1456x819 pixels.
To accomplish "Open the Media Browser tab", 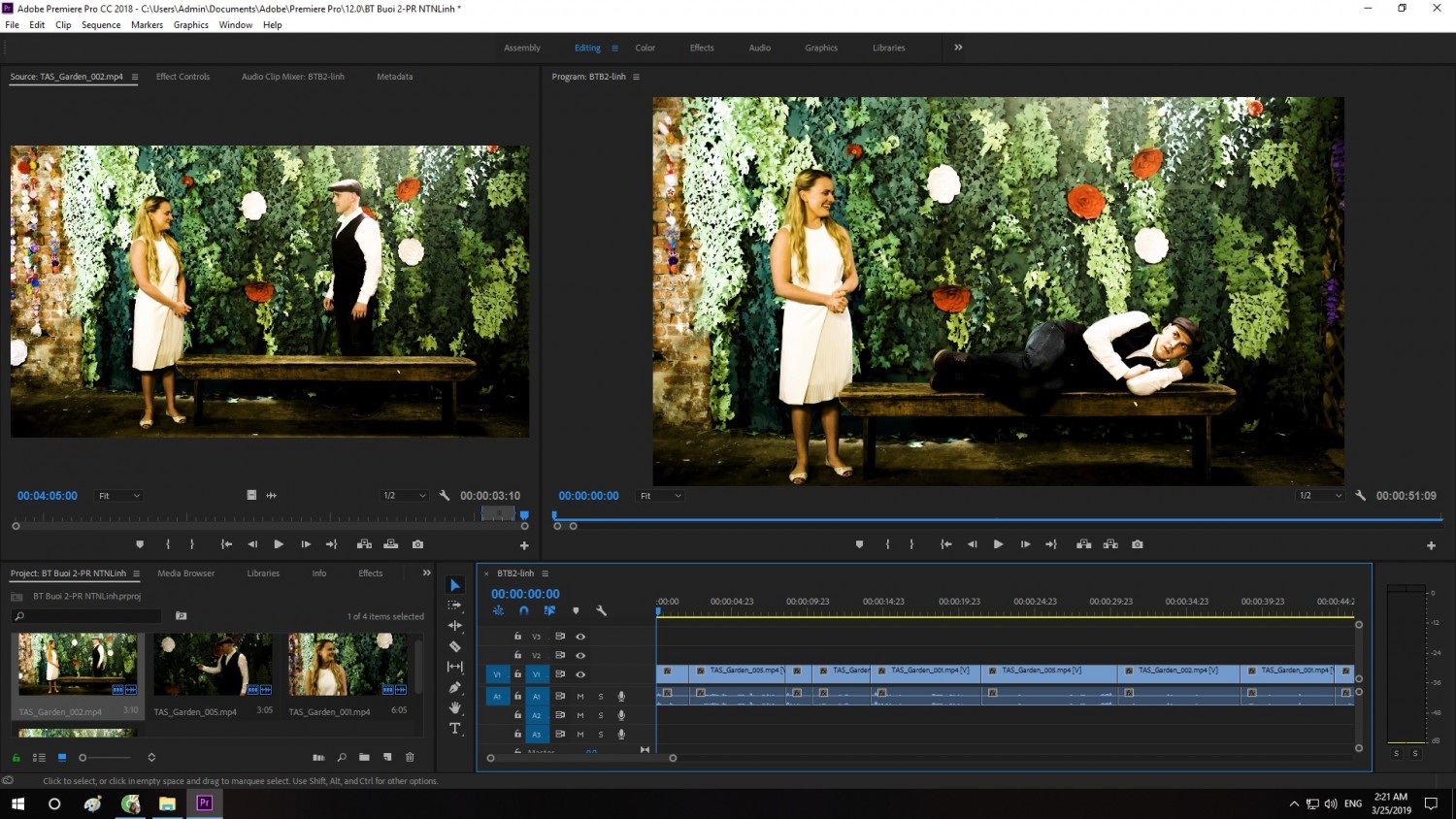I will pos(186,573).
